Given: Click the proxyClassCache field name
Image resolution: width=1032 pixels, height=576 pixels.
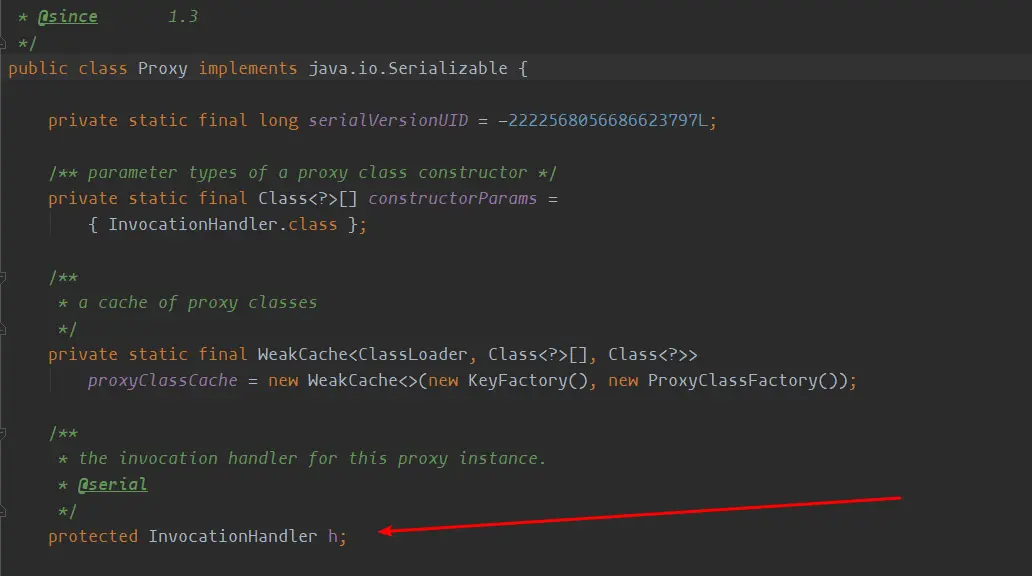Looking at the screenshot, I should point(163,380).
